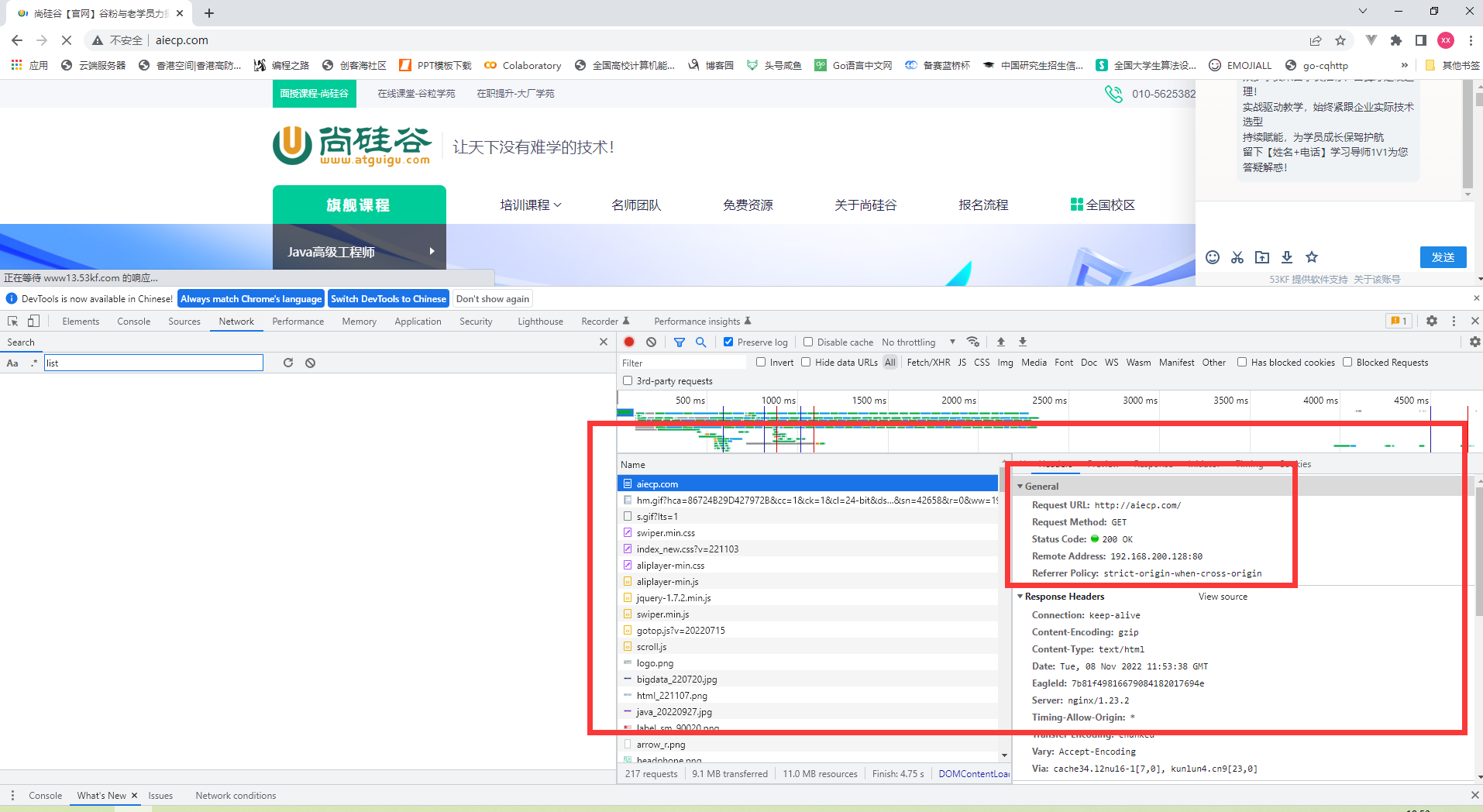Toggle Hide data URLs checkbox
The image size is (1483, 812).
click(x=806, y=362)
